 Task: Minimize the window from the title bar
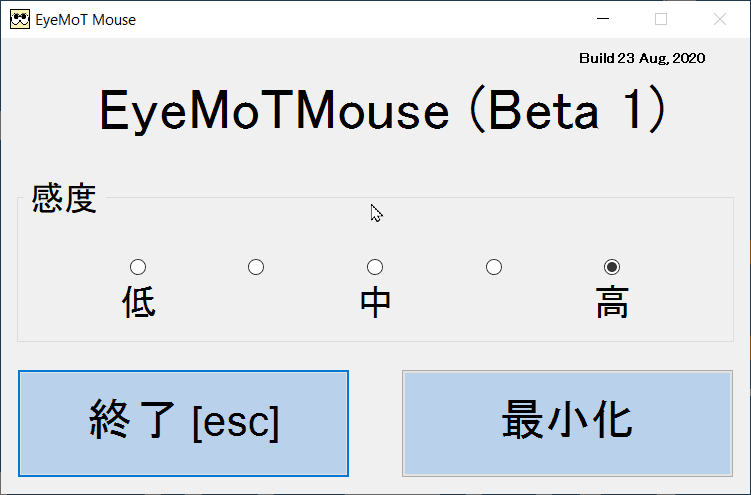pos(603,19)
